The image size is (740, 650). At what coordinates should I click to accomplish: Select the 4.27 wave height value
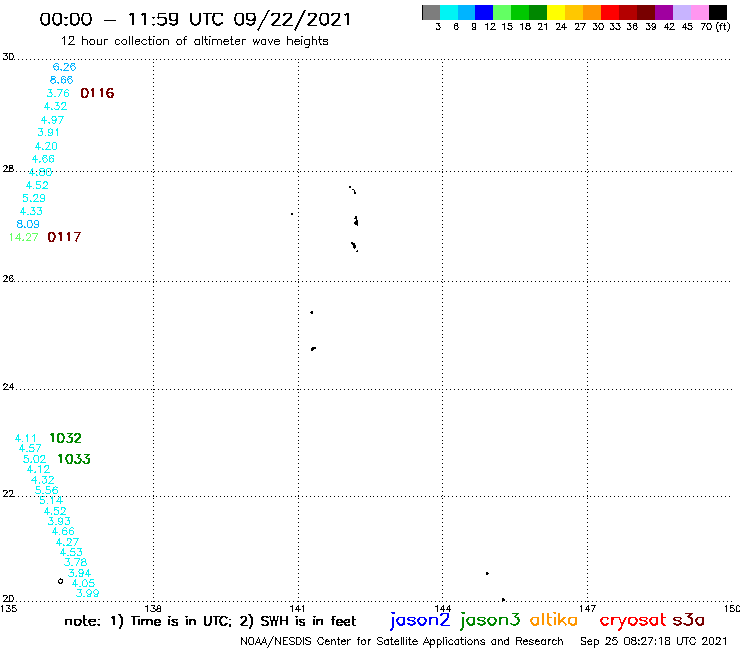click(x=67, y=542)
